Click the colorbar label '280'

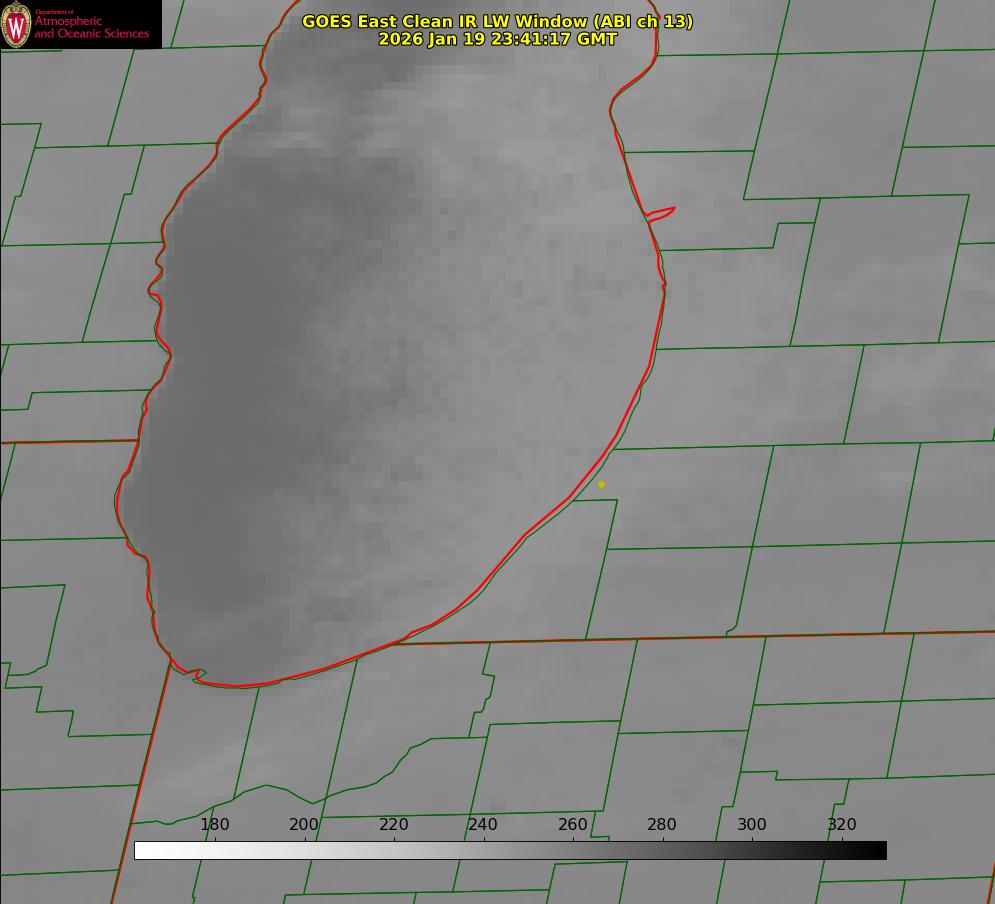(662, 824)
